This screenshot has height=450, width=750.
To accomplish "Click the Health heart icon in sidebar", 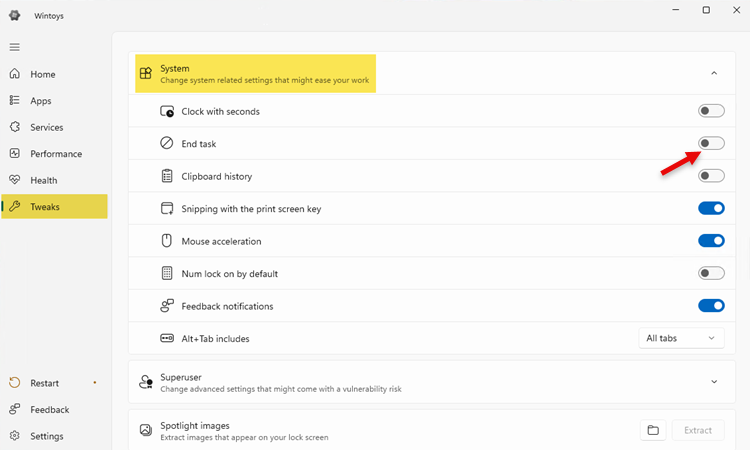I will point(14,180).
